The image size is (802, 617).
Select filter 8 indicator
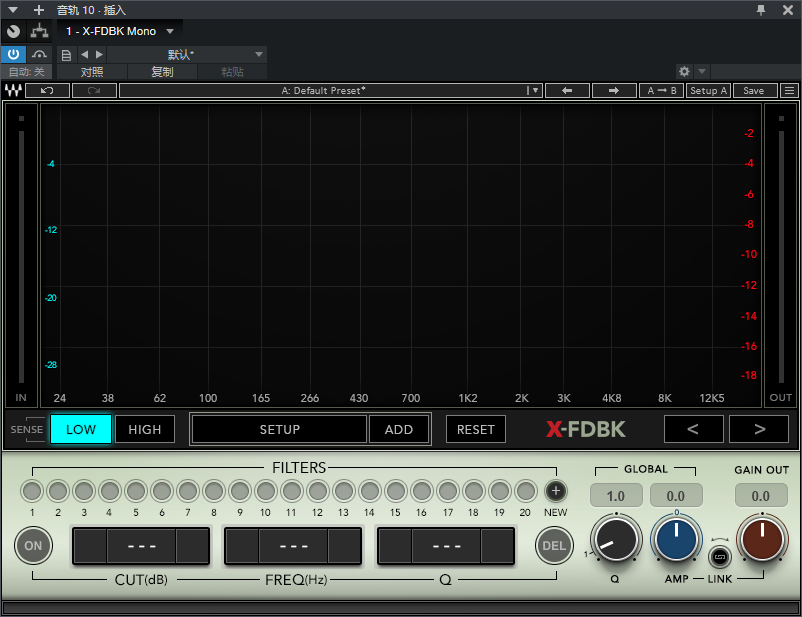coord(214,491)
